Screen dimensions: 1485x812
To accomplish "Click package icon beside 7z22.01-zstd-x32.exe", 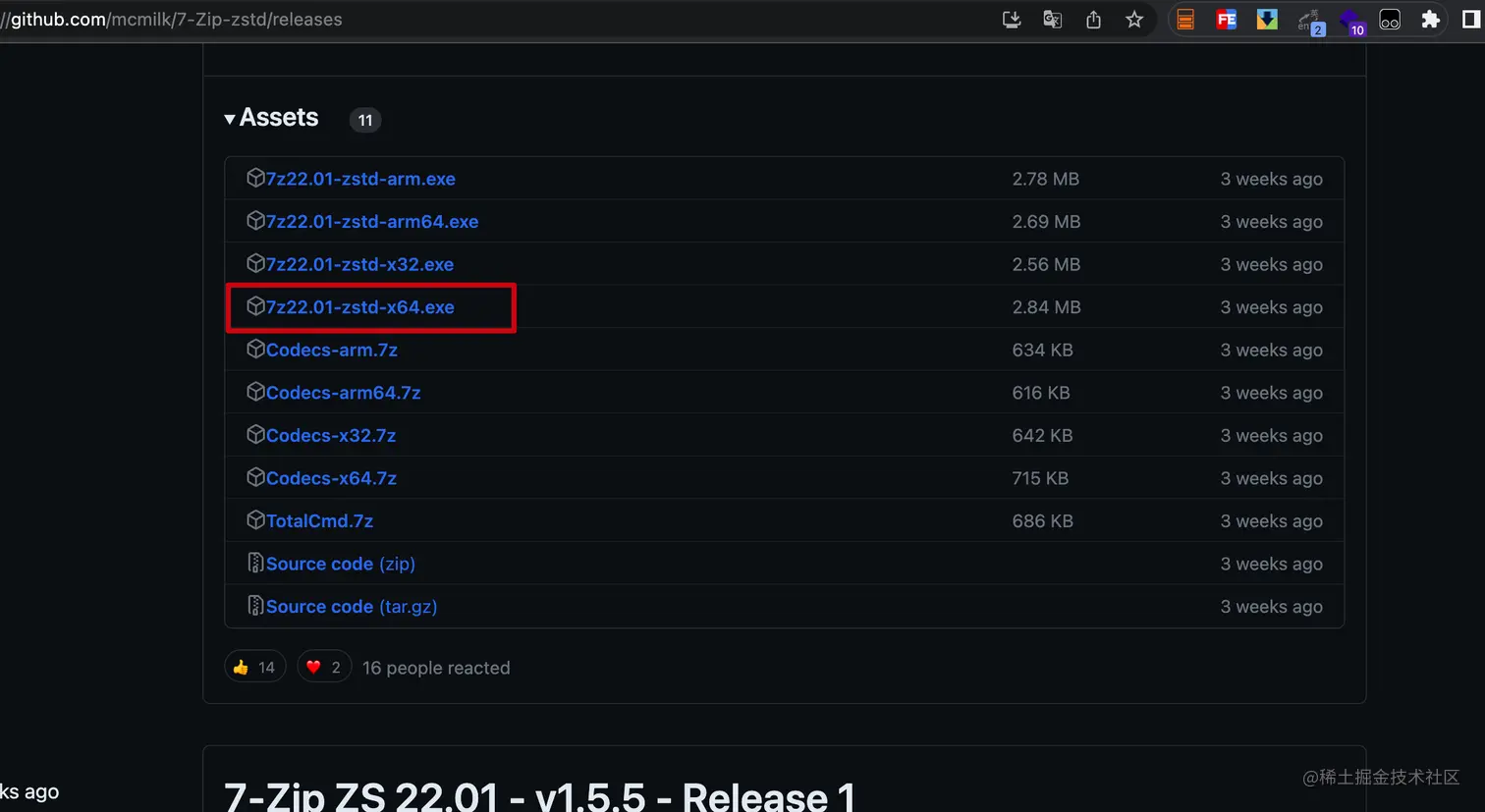I will tap(255, 263).
